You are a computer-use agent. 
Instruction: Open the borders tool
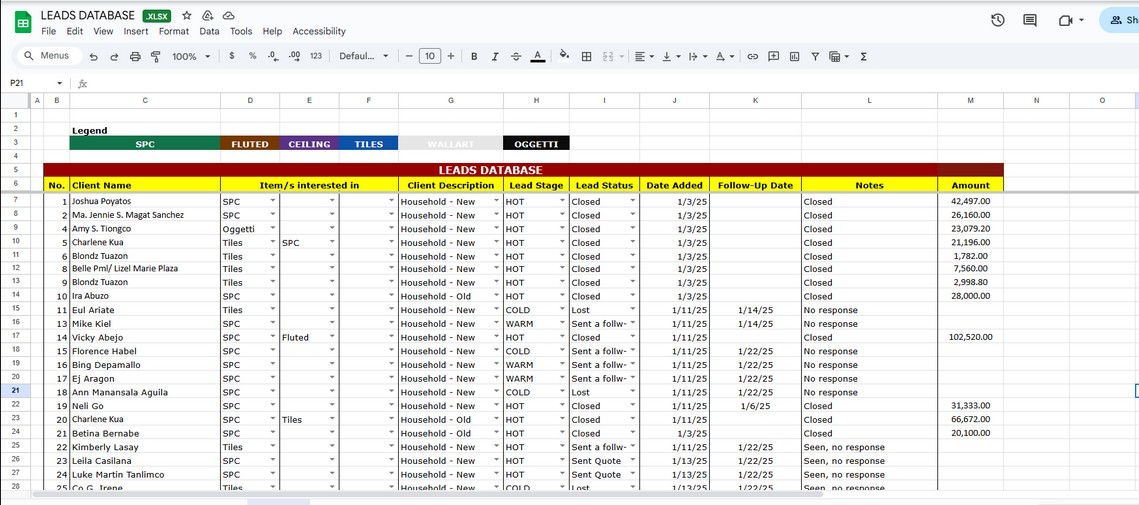coord(587,56)
